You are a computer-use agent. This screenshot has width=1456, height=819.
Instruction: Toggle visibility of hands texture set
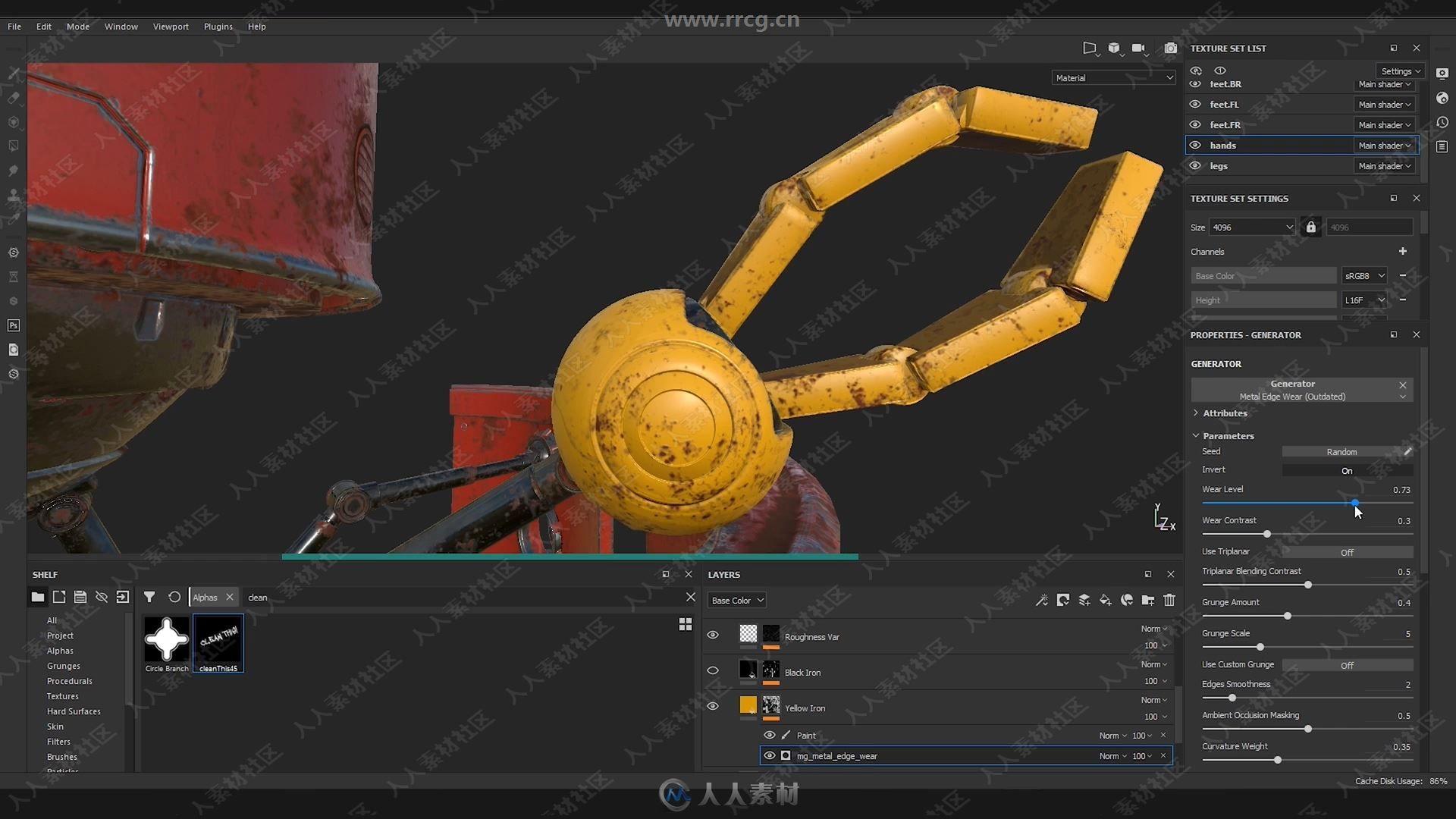[1196, 145]
